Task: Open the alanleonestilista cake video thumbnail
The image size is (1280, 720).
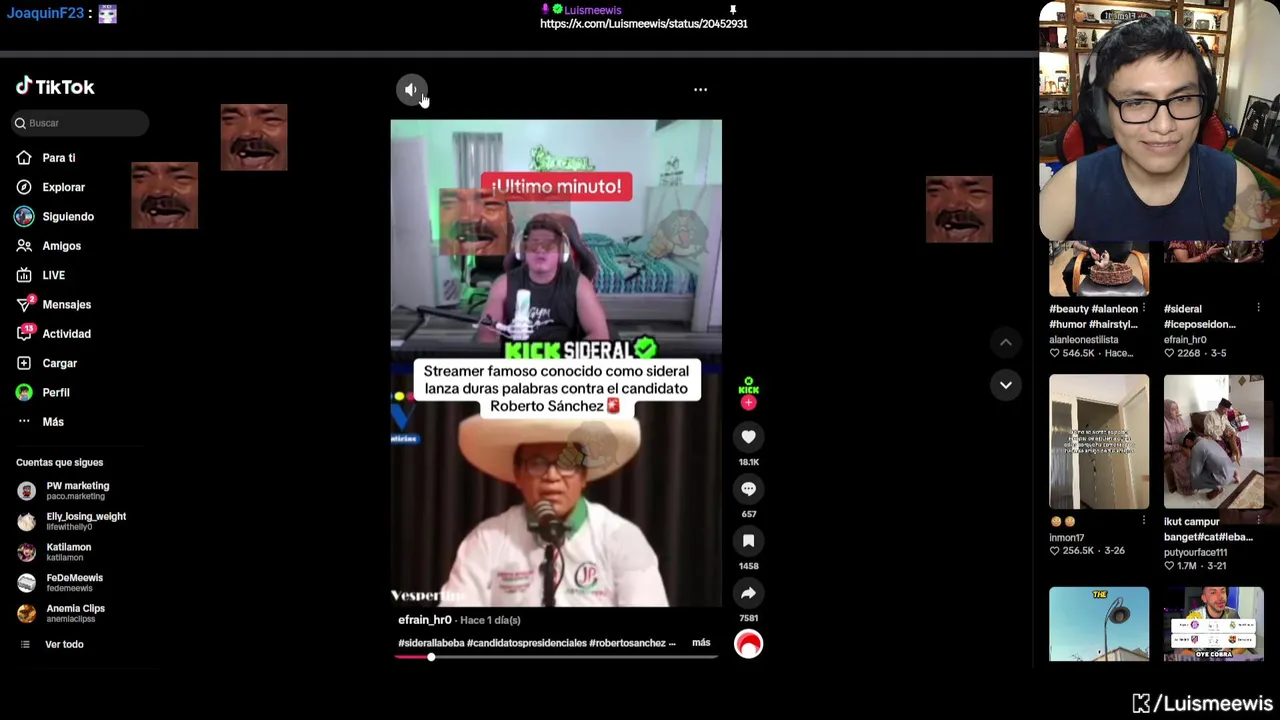Action: [1099, 268]
